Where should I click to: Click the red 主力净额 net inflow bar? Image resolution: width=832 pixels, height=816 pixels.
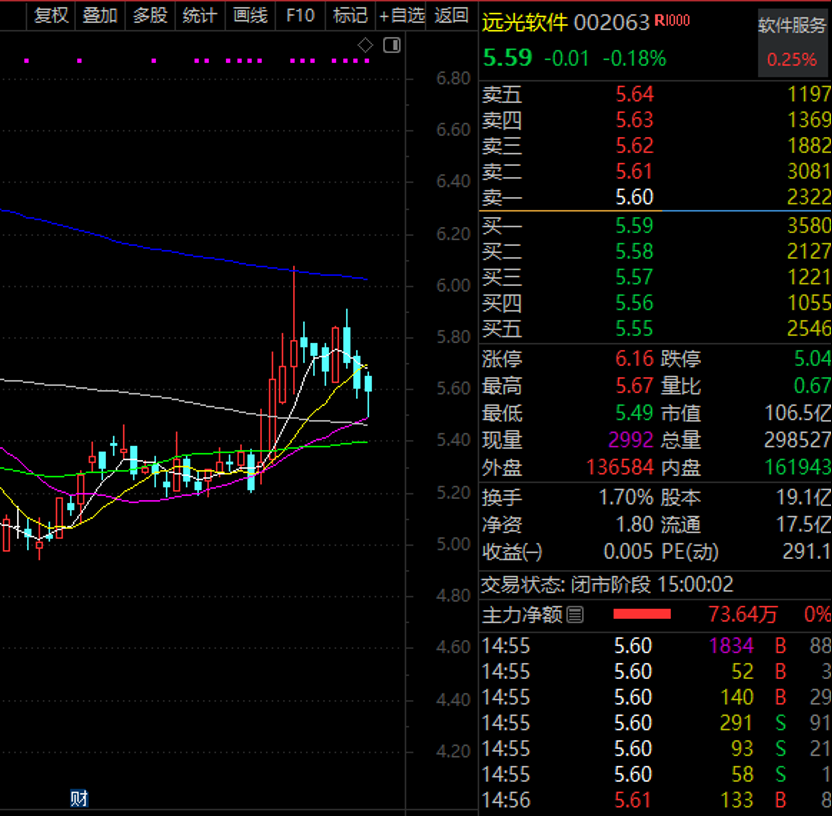(641, 614)
